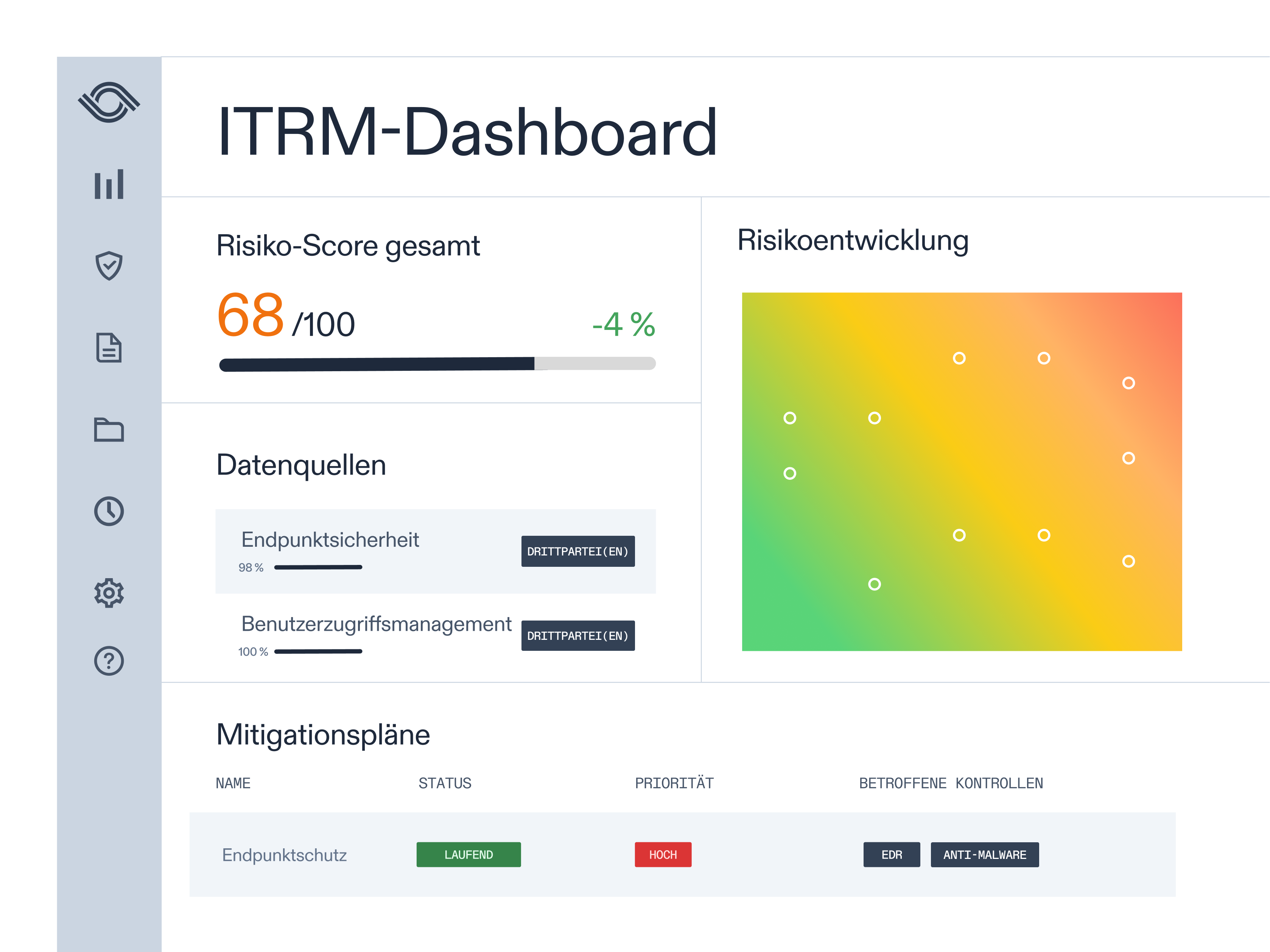Viewport: 1270px width, 952px height.
Task: Open the shield checkmark security icon
Action: point(109,265)
